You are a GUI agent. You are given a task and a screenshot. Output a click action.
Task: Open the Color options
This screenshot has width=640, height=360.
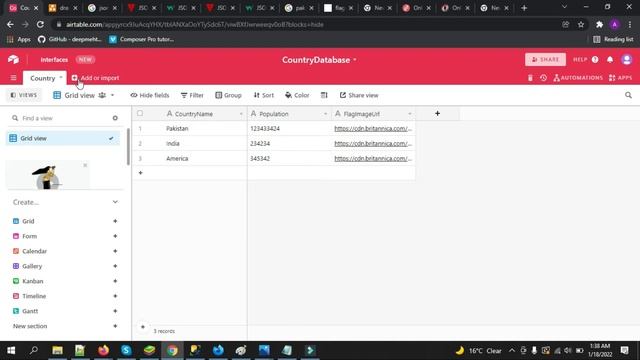(297, 95)
